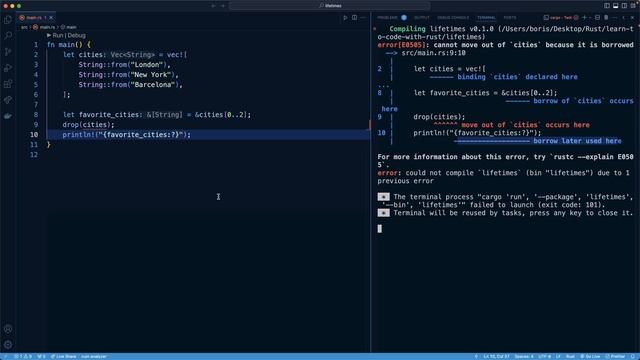Close the main.rs editor tab
The image size is (640, 360).
click(51, 18)
